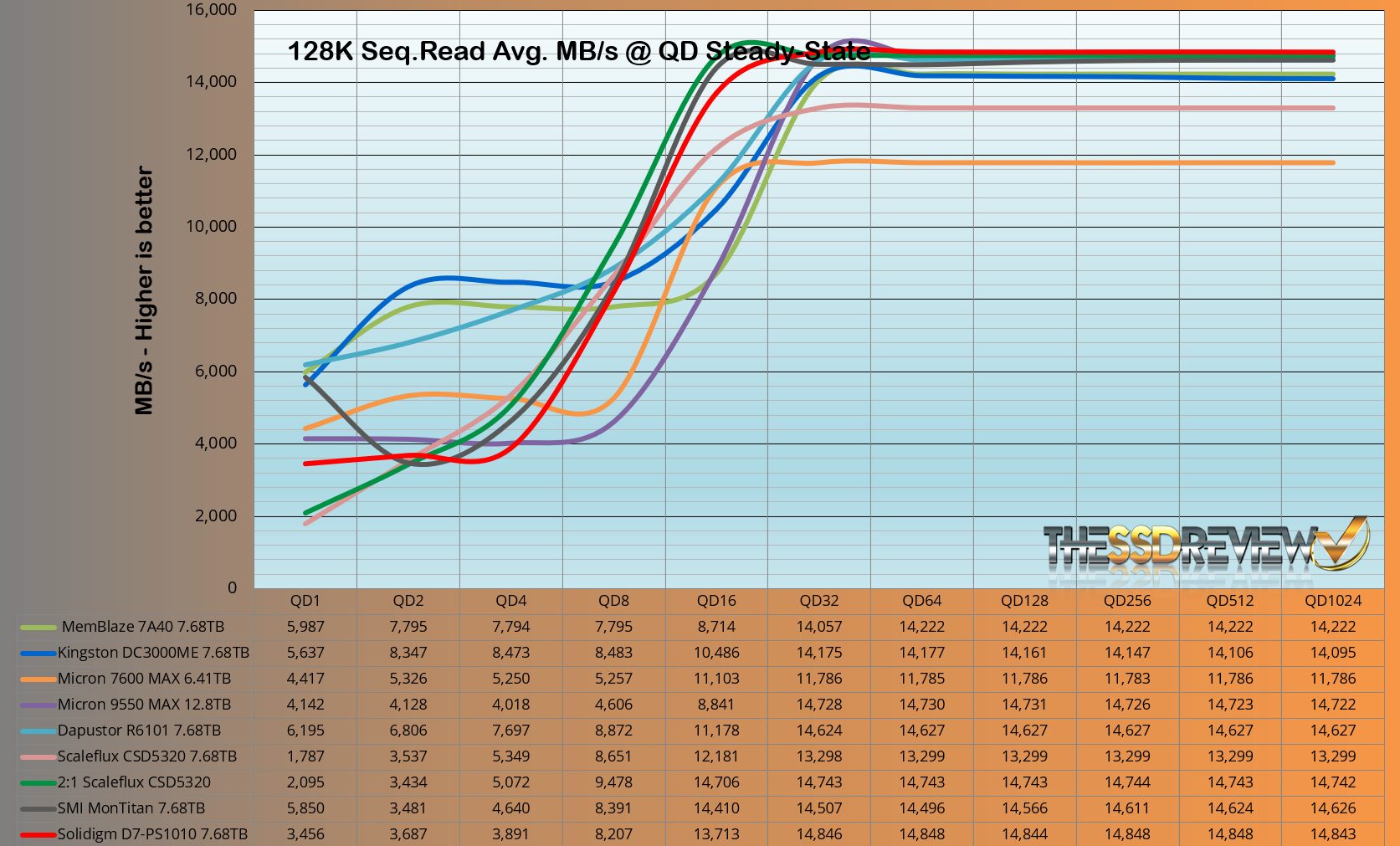The width and height of the screenshot is (1400, 846).
Task: Click the chart title "128K Seq.Read Avg. MB/s @ QD Steady-State"
Action: point(579,52)
